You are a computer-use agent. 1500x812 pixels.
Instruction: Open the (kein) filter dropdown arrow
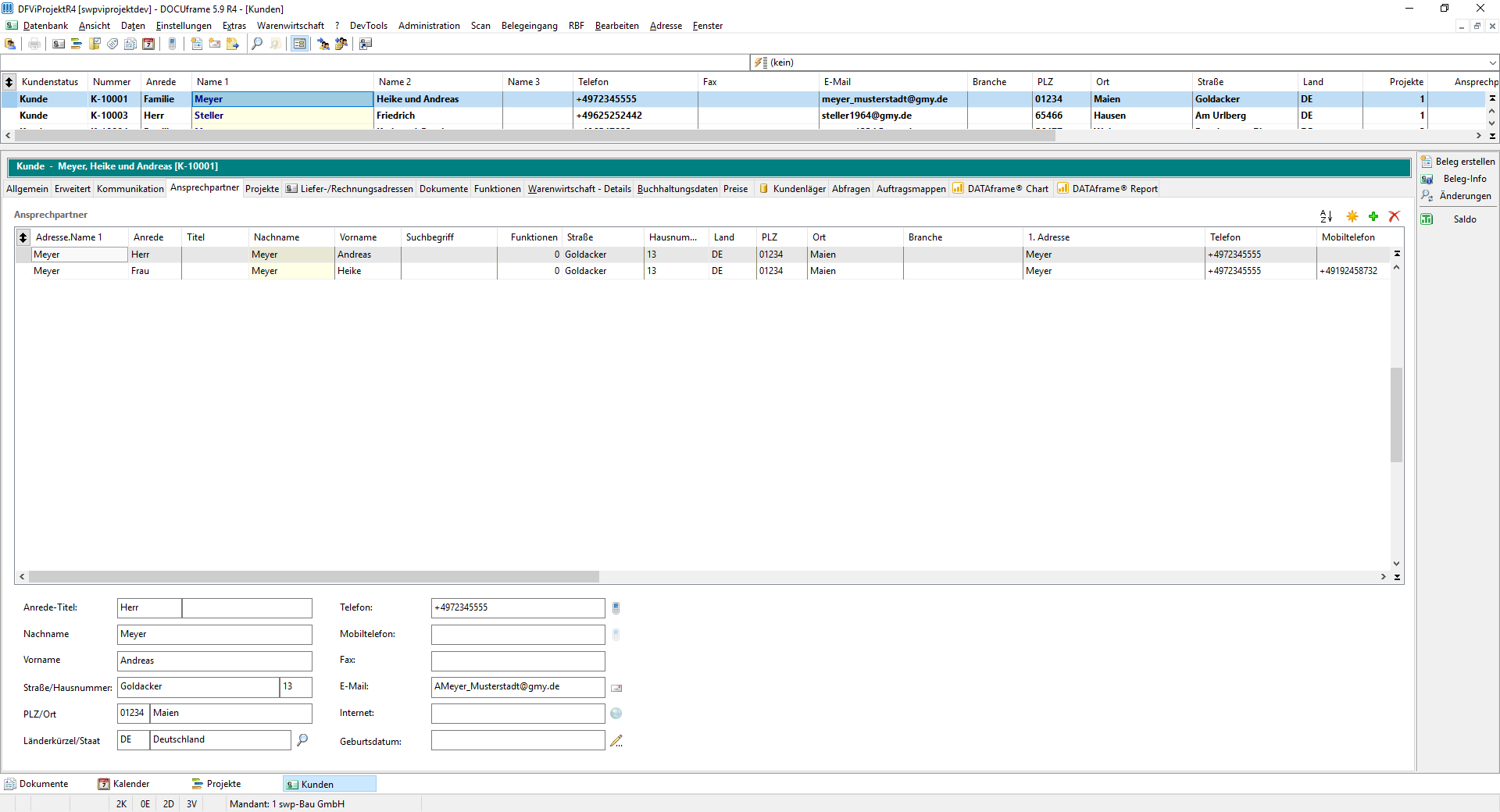pos(1492,62)
